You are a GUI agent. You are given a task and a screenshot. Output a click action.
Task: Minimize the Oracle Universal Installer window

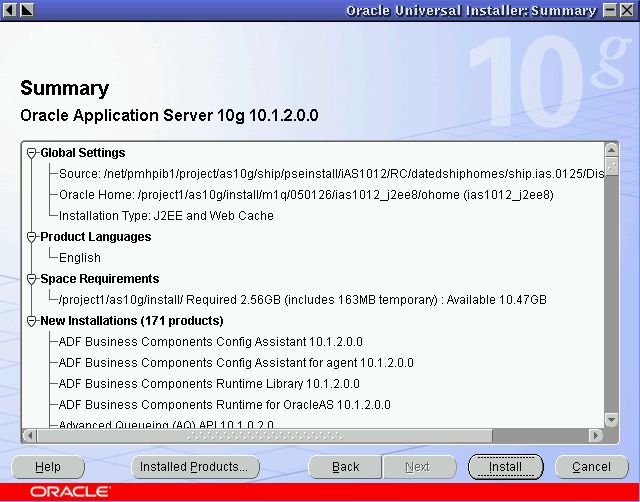(x=610, y=10)
